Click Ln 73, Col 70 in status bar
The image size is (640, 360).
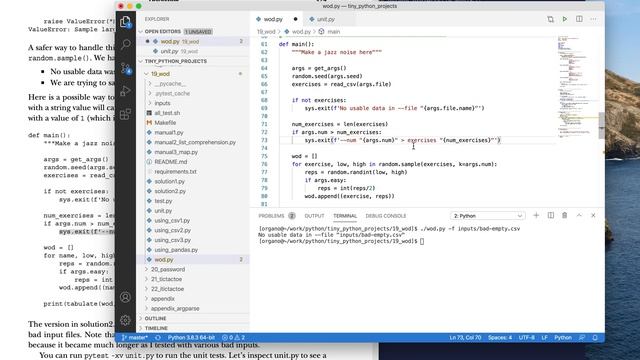pos(465,338)
